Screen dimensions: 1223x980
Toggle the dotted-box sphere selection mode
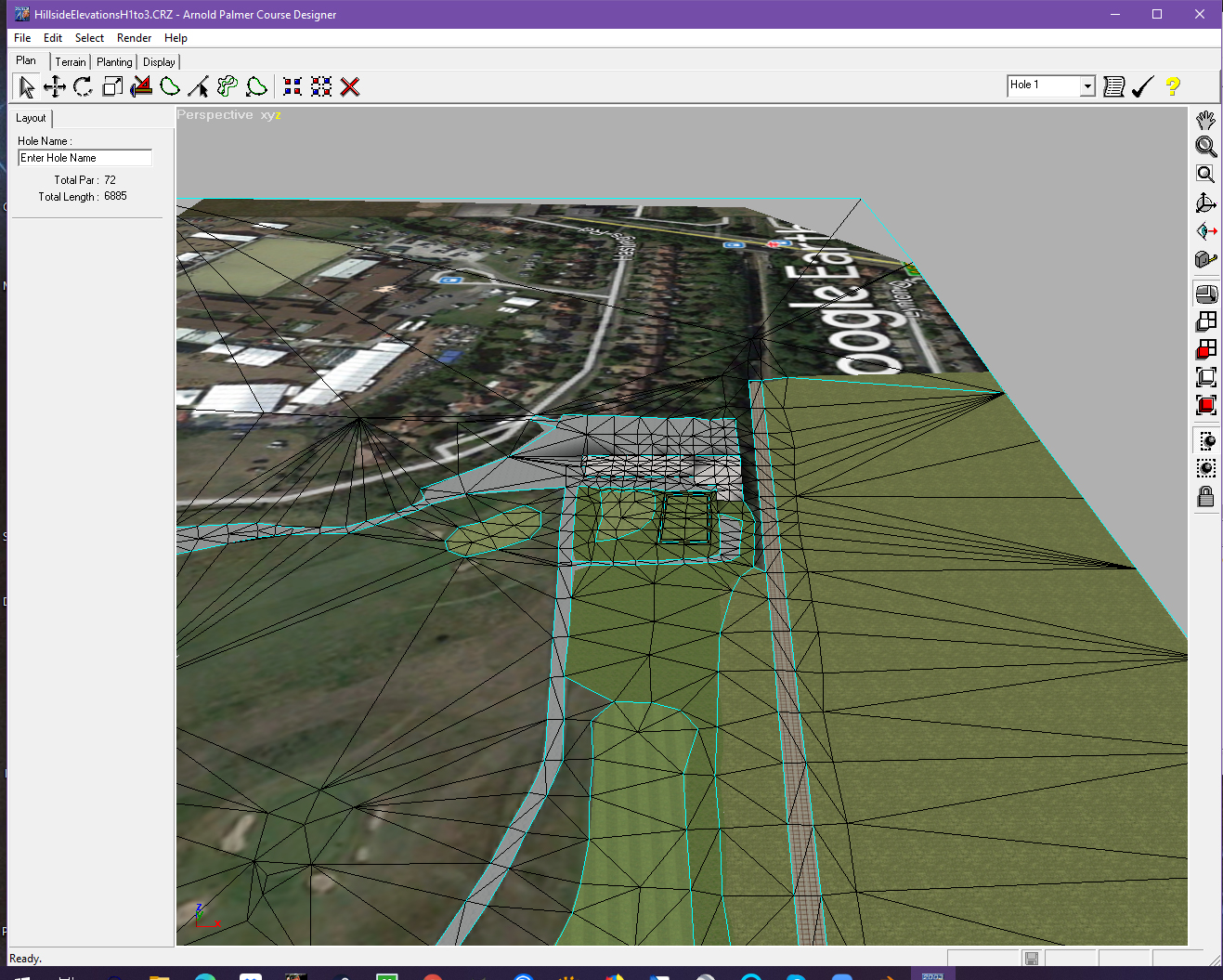click(1206, 469)
